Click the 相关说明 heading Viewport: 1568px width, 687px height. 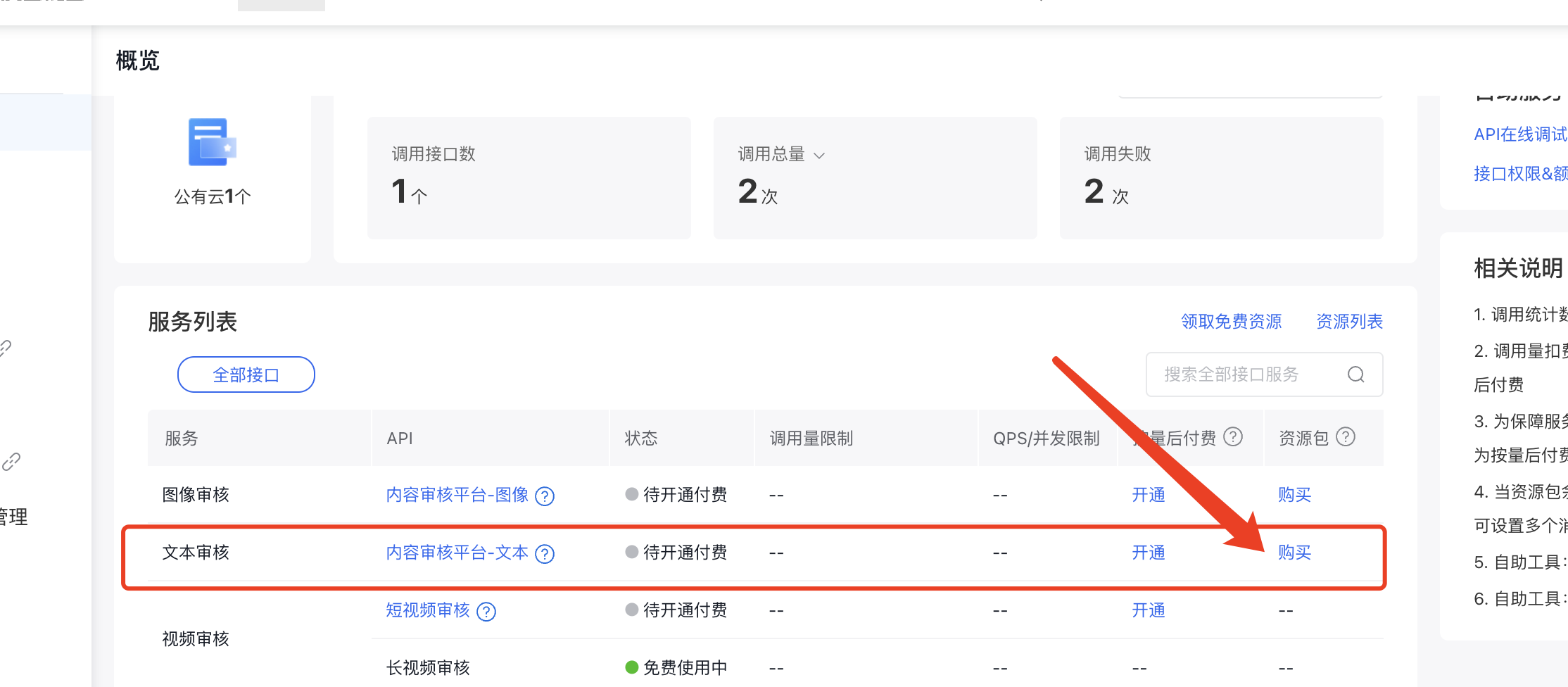1519,268
